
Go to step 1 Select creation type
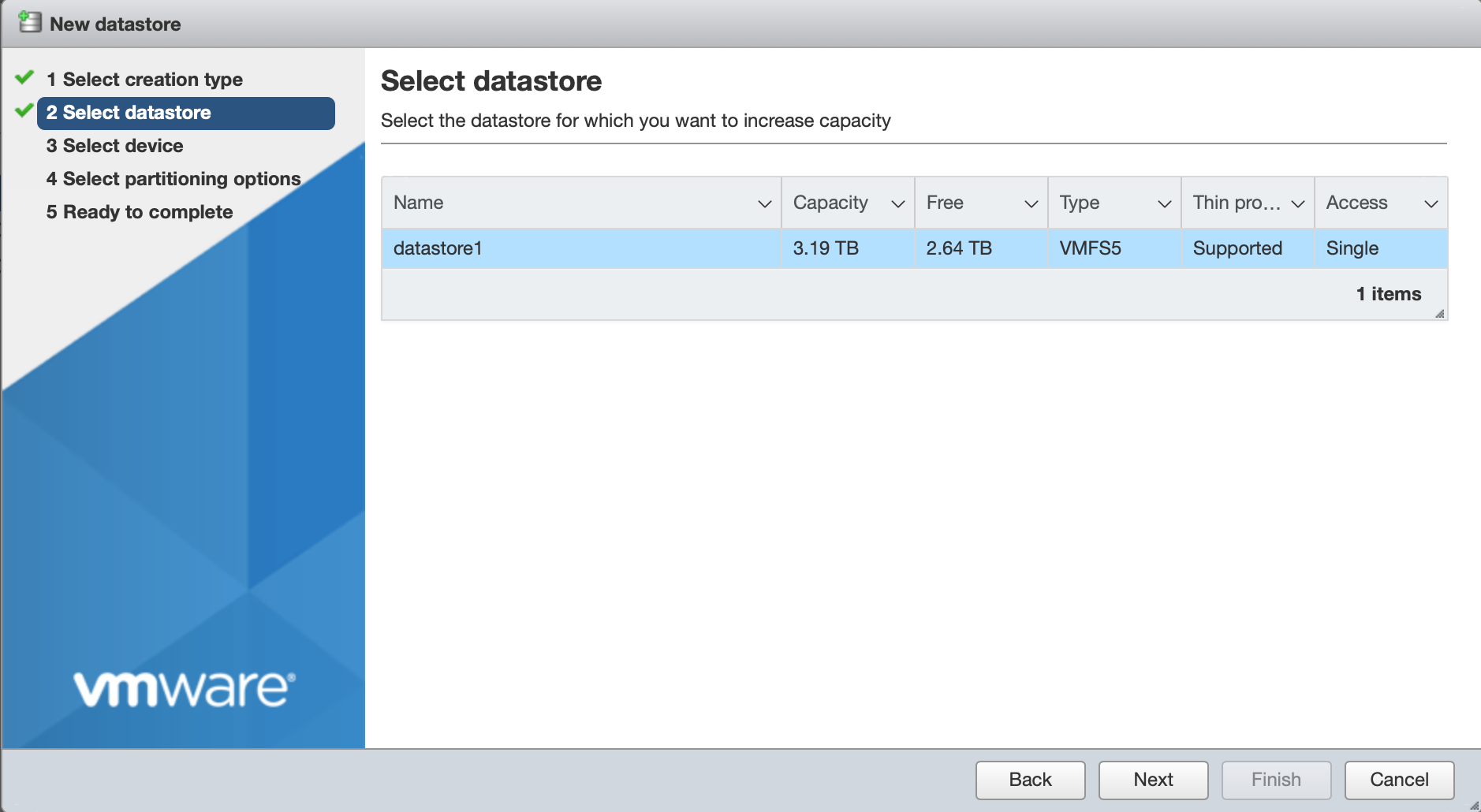click(x=144, y=80)
